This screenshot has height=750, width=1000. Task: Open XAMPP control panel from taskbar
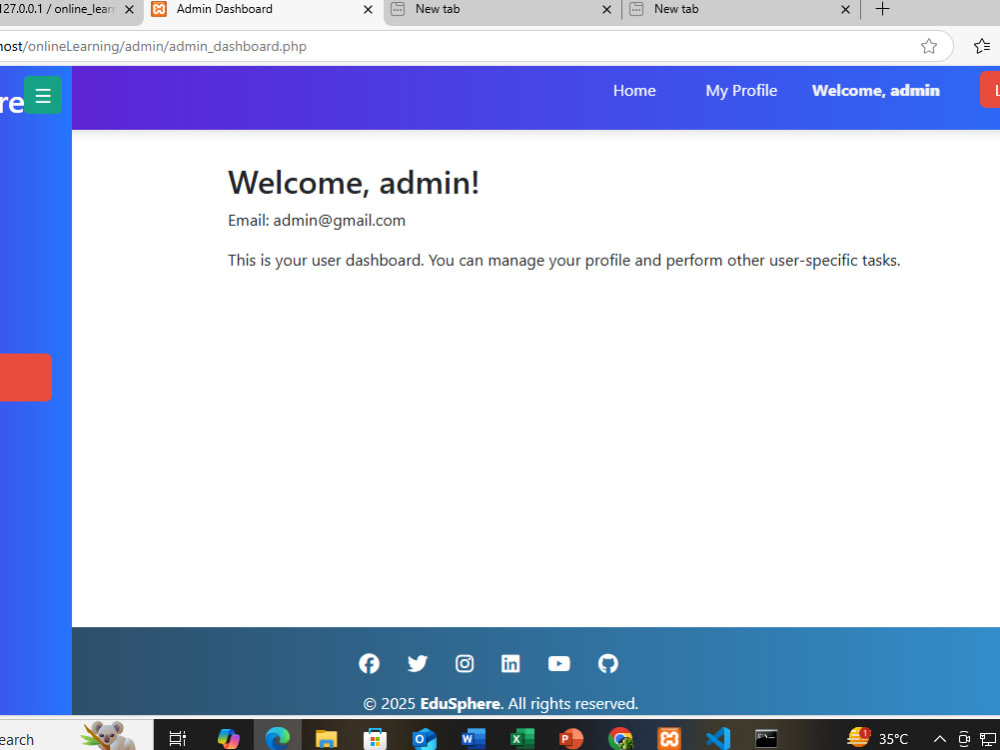tap(669, 739)
